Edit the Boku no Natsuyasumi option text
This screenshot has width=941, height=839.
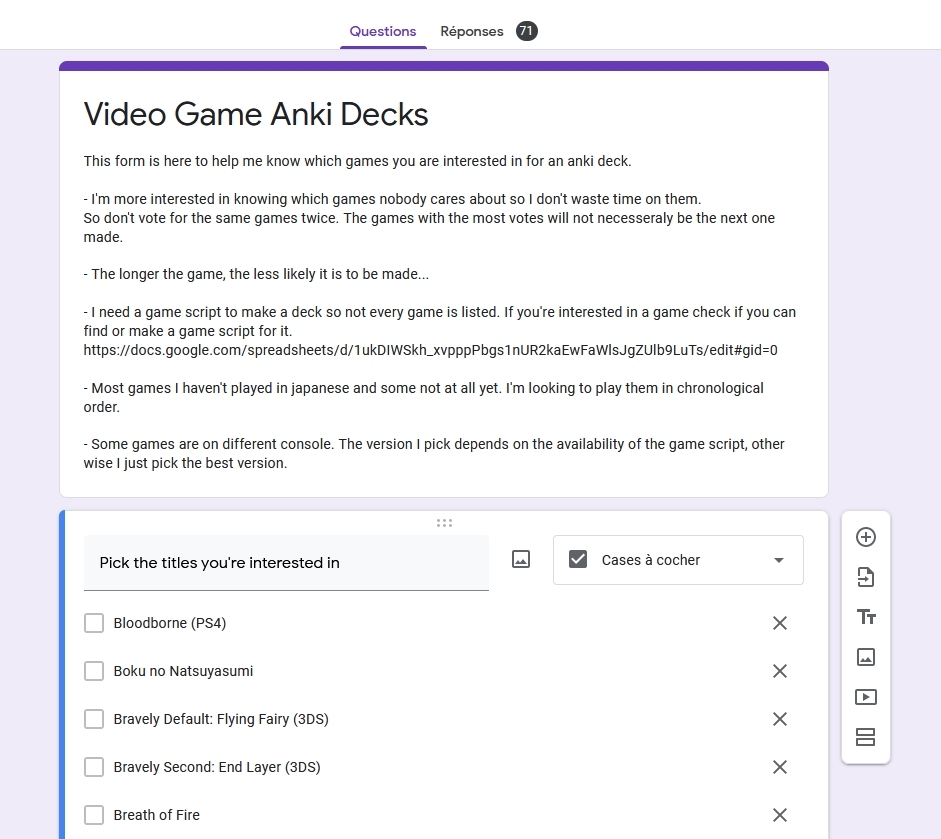tap(183, 671)
